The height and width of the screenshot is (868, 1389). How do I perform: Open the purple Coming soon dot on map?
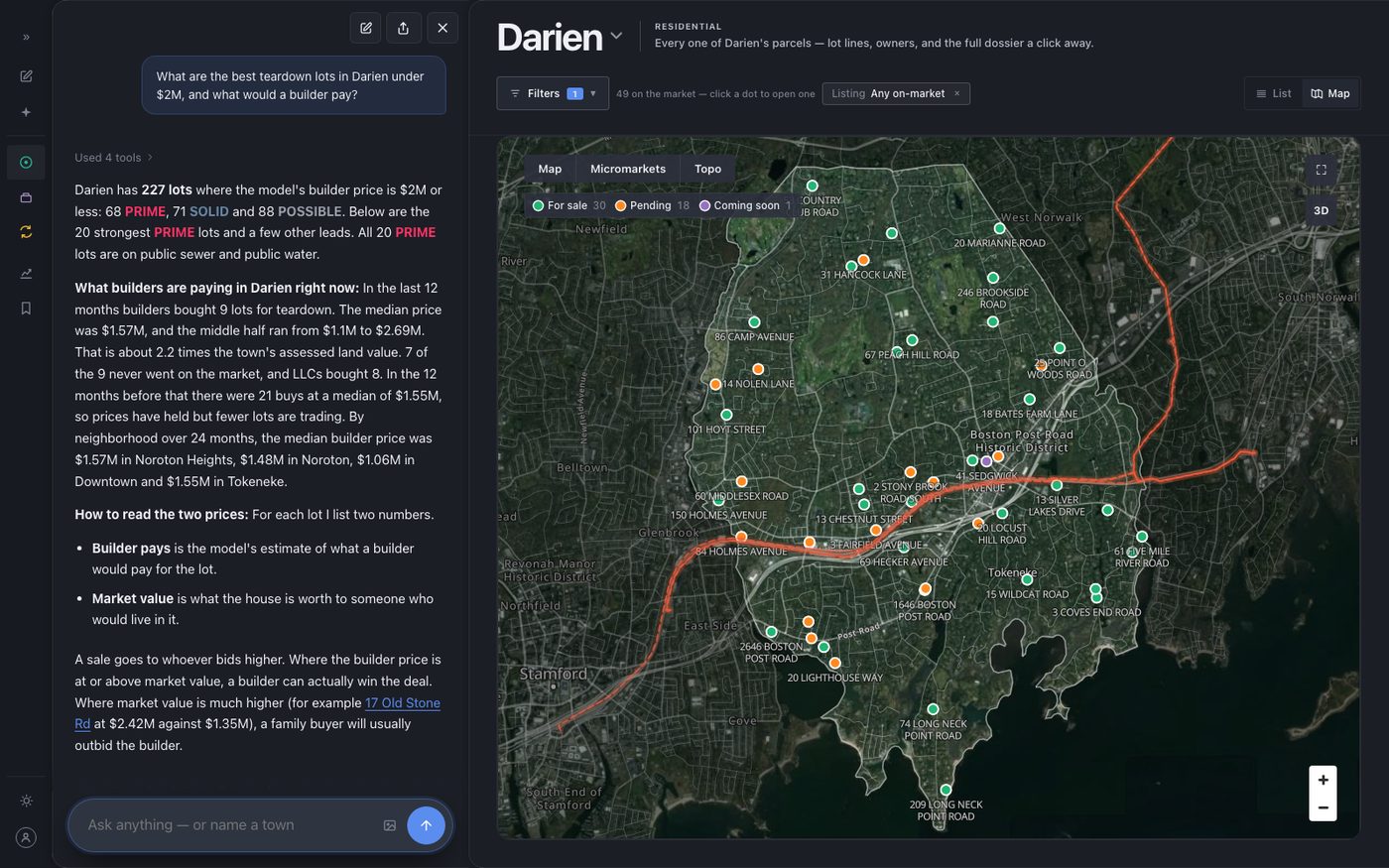(986, 461)
